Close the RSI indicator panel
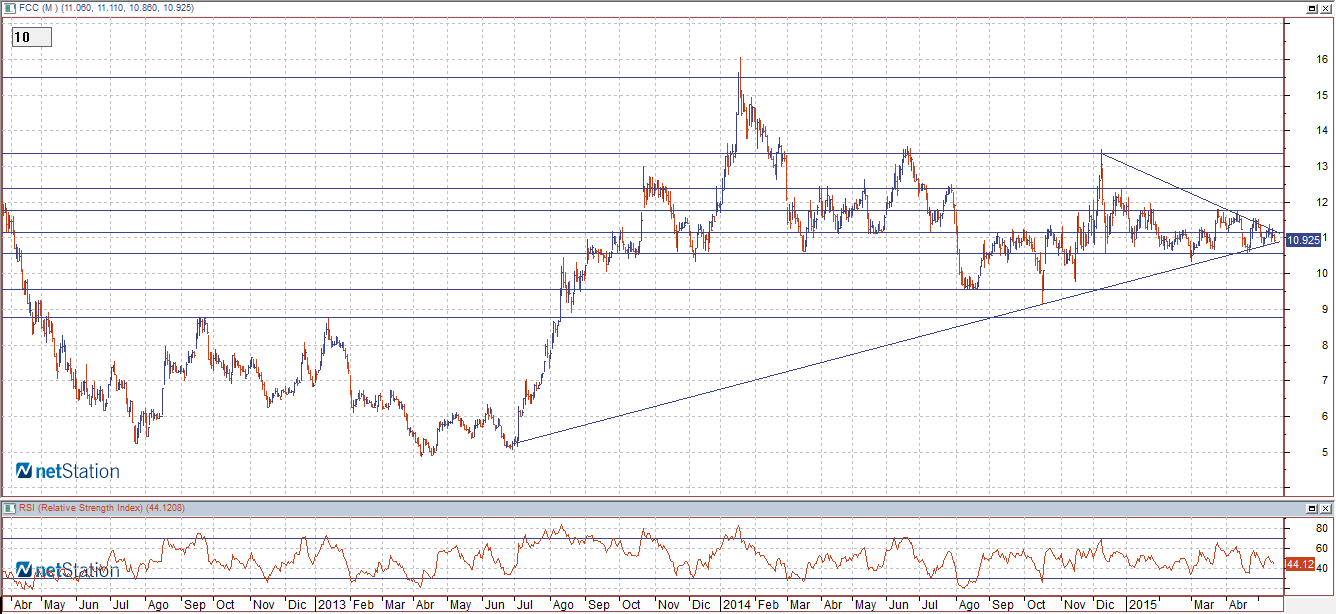1336x614 pixels. click(x=1325, y=508)
